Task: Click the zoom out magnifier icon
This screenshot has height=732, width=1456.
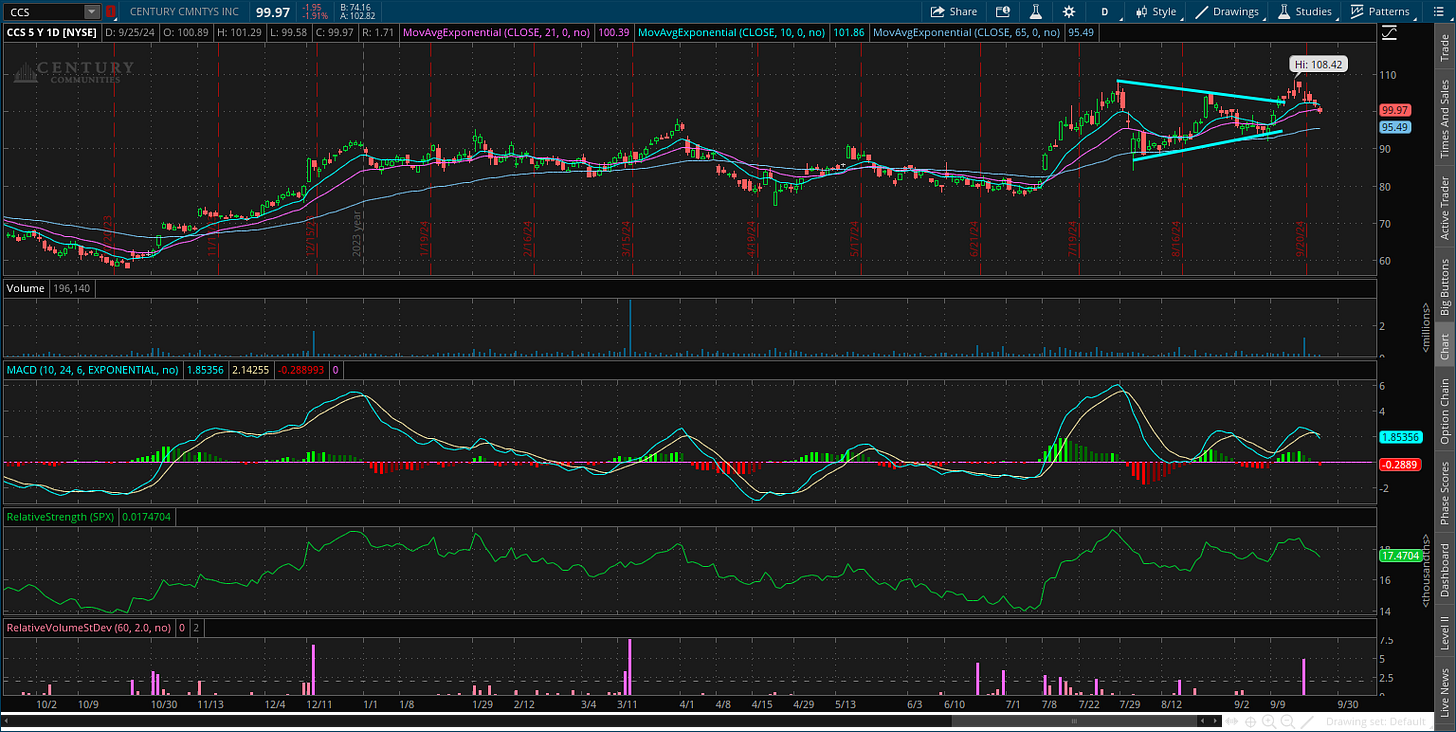Action: coord(1289,722)
